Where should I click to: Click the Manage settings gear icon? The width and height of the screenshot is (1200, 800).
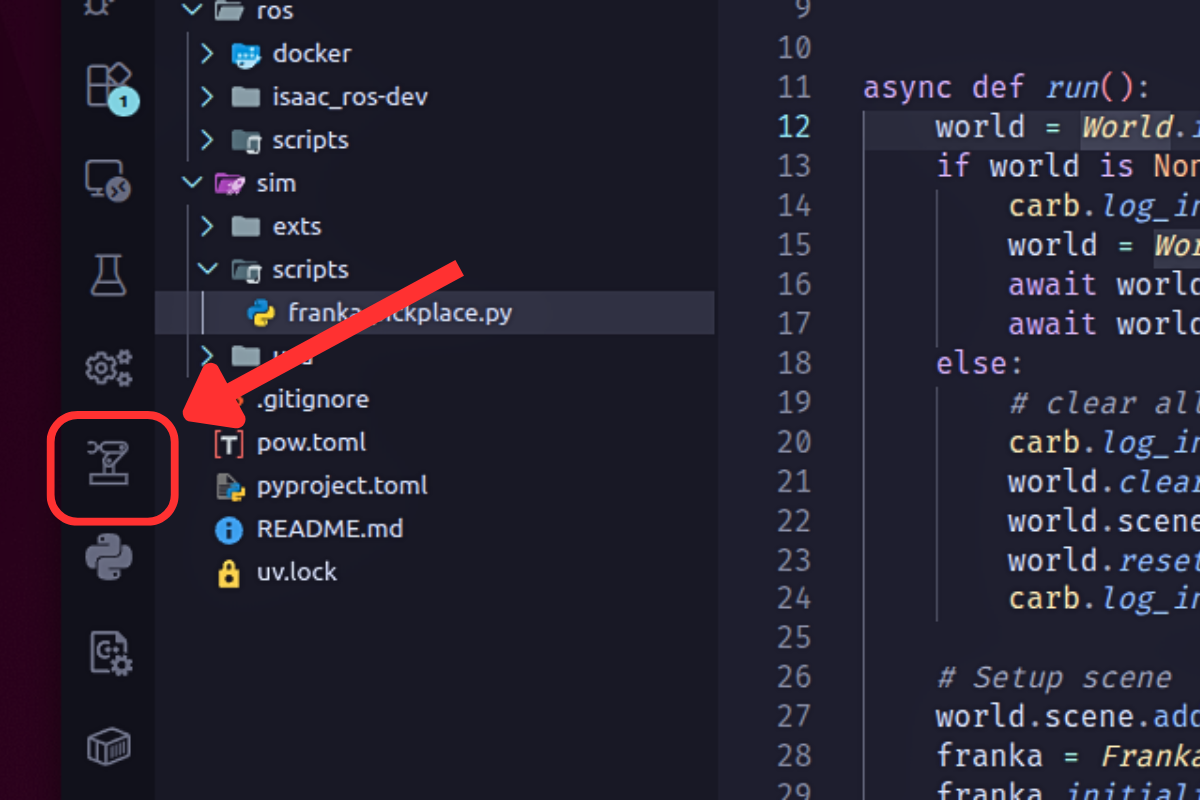pyautogui.click(x=110, y=368)
